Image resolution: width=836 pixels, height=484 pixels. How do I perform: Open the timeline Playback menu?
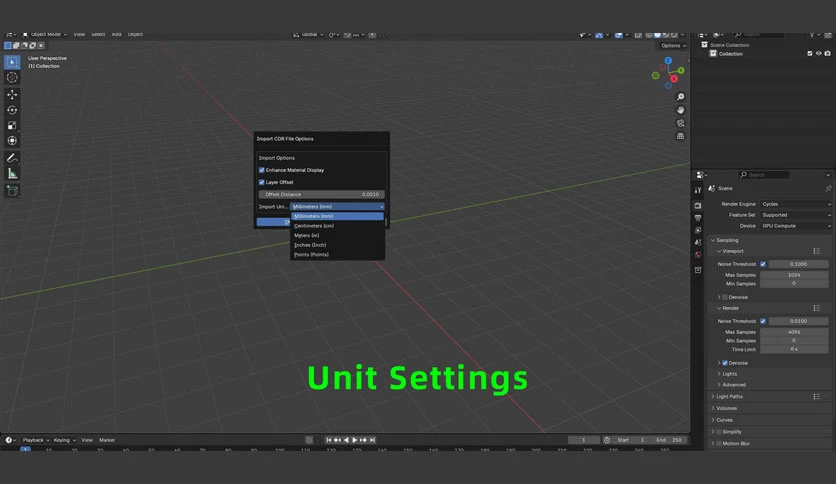(x=35, y=440)
